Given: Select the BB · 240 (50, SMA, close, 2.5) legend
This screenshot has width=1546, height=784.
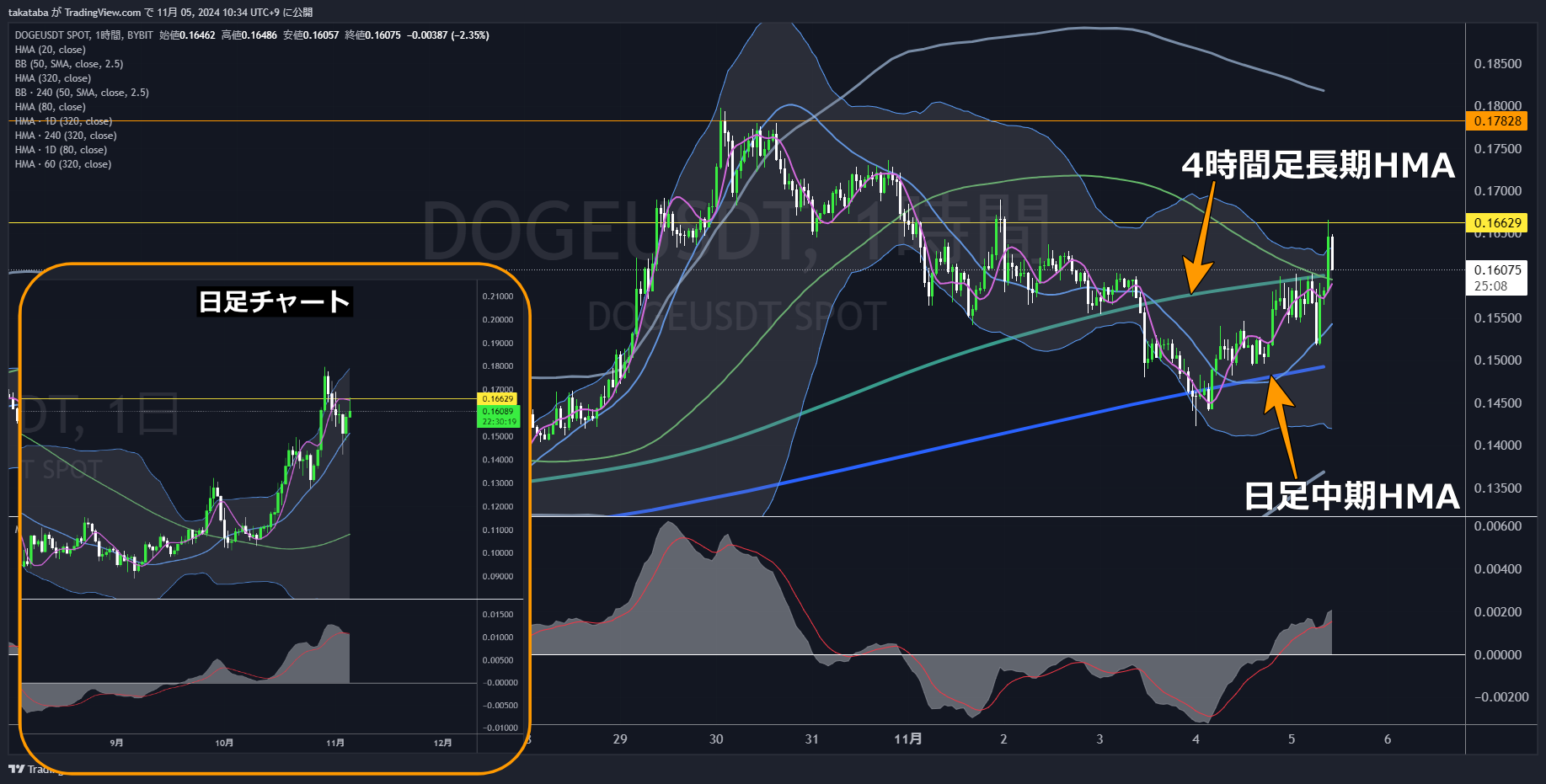Looking at the screenshot, I should pos(82,93).
